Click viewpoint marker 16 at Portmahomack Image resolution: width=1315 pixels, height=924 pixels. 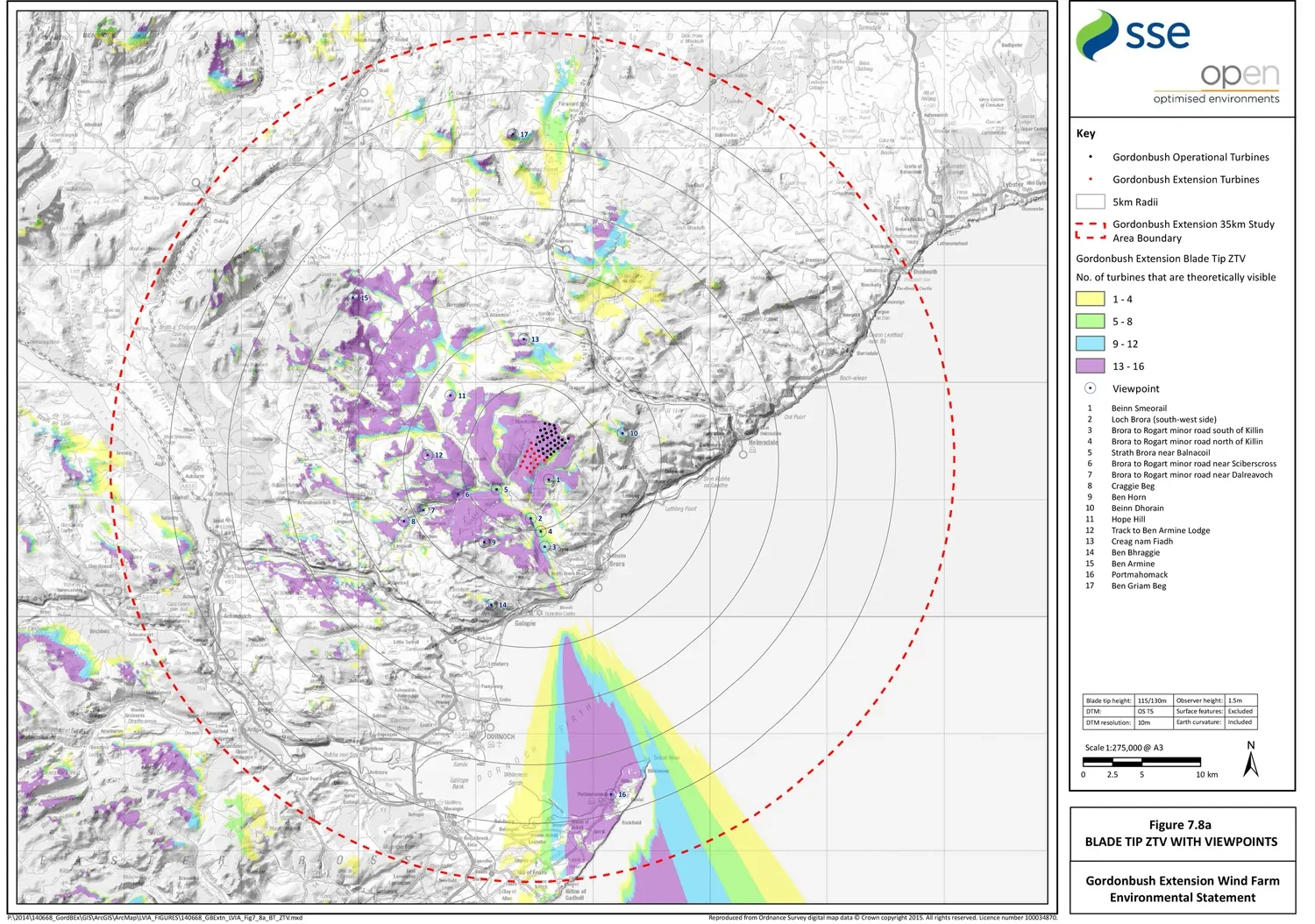point(611,795)
